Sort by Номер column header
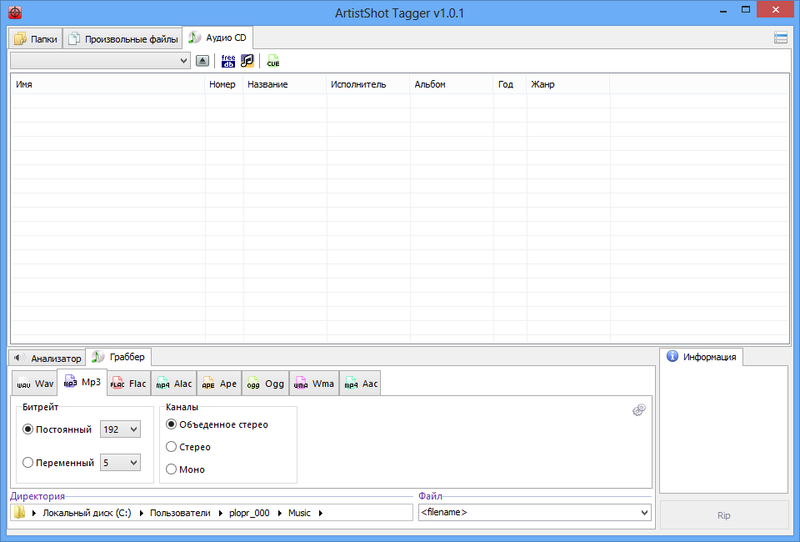 pyautogui.click(x=224, y=84)
